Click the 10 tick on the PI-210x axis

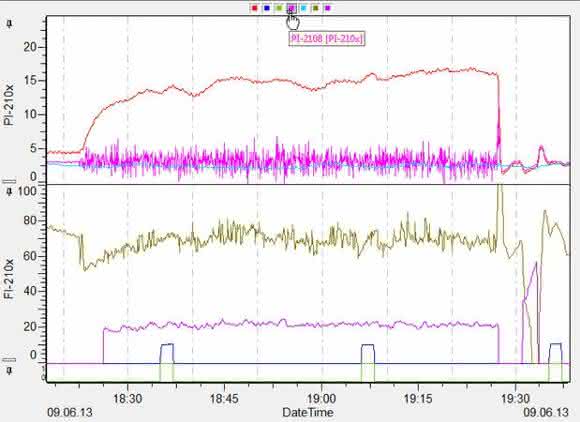coord(30,114)
